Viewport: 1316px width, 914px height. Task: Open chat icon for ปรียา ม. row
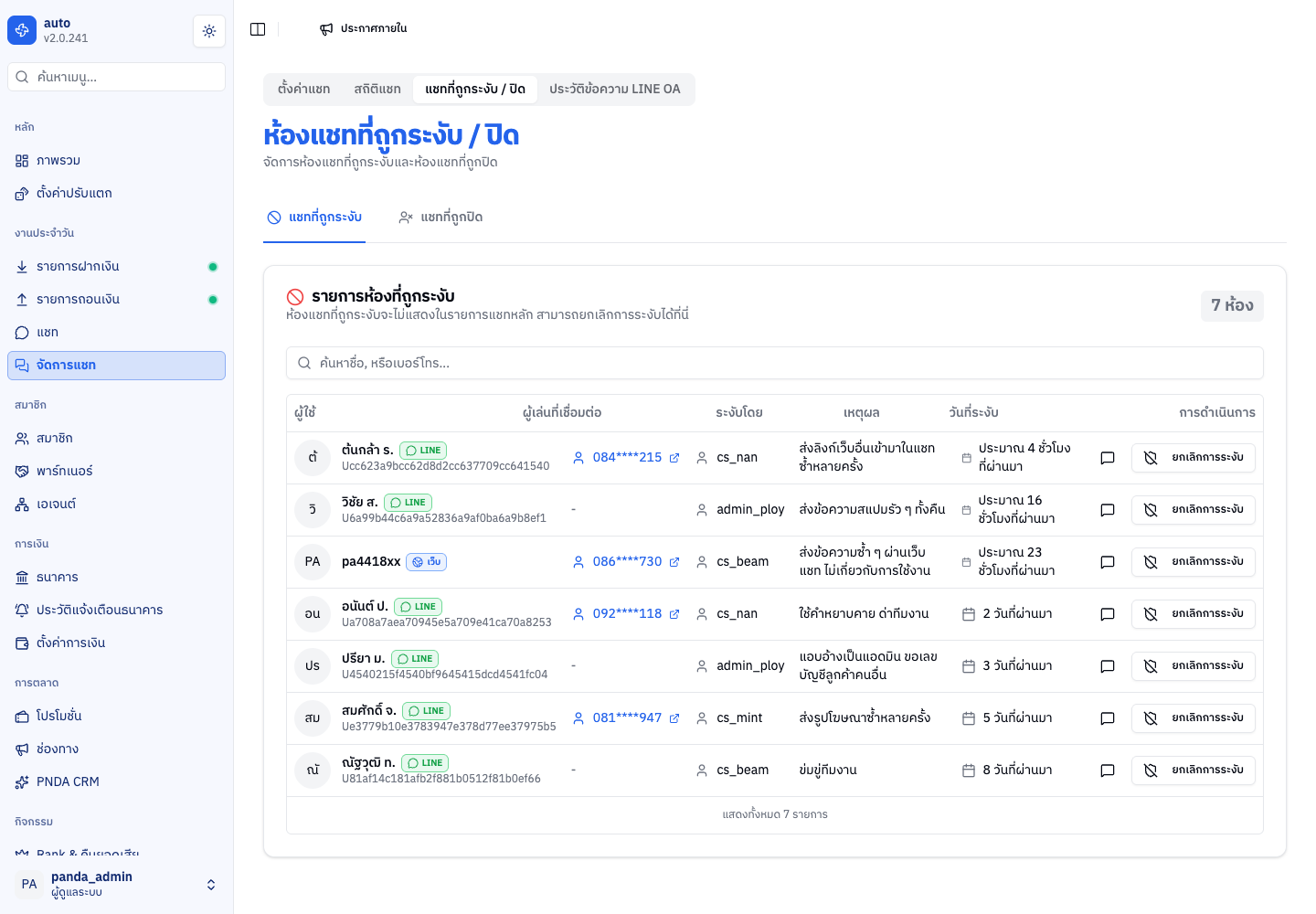click(x=1108, y=666)
